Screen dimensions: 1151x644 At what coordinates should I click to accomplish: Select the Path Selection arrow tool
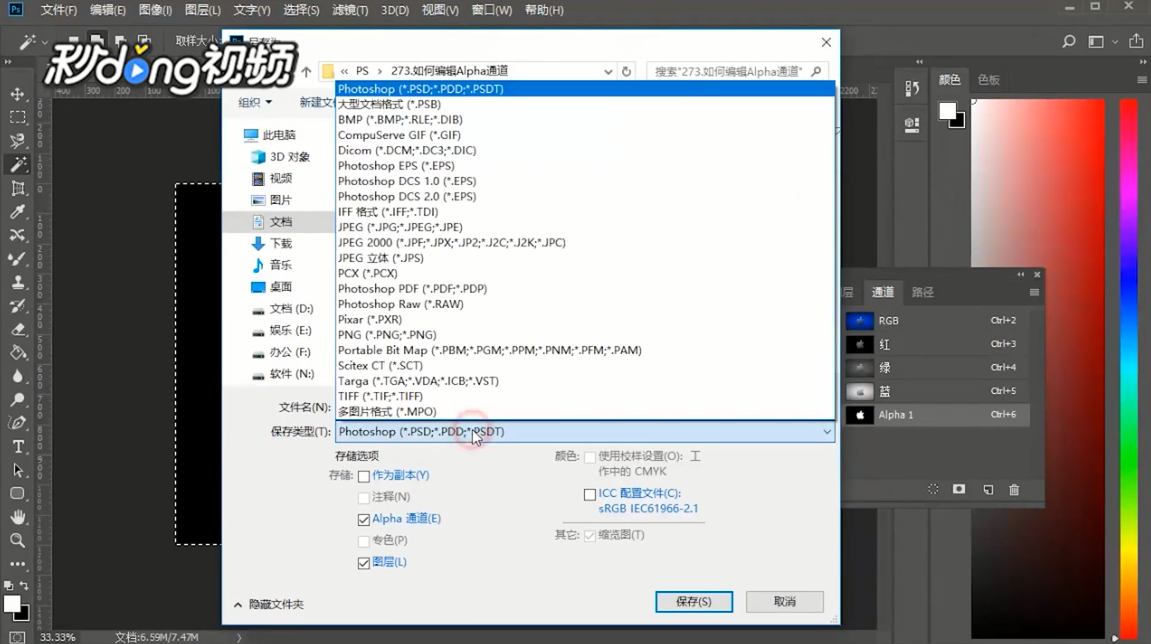(x=18, y=470)
